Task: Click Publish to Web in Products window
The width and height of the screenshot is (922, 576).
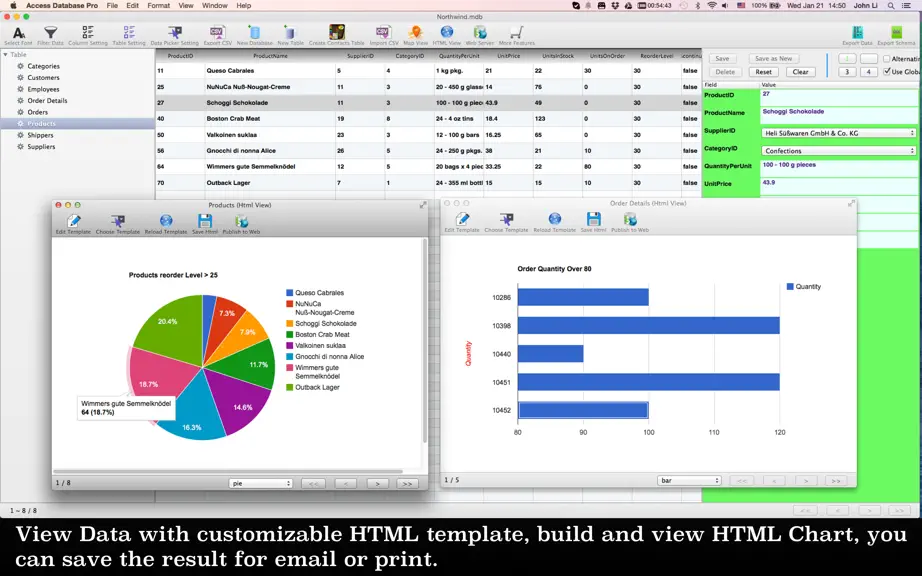Action: (x=241, y=221)
